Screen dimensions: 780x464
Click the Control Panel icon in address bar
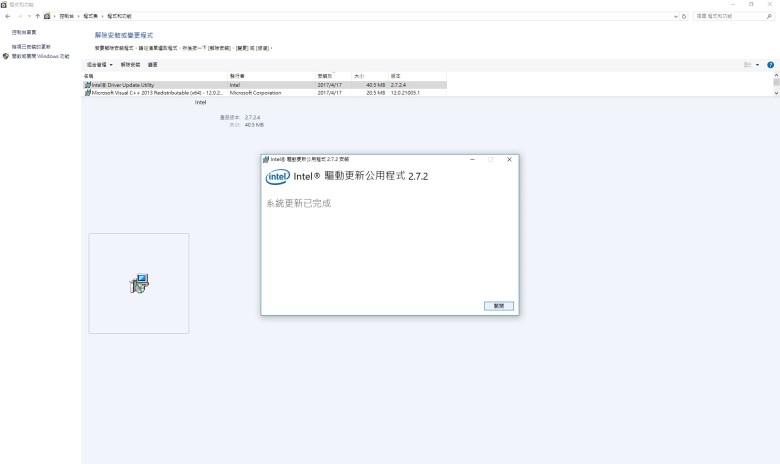[47, 16]
